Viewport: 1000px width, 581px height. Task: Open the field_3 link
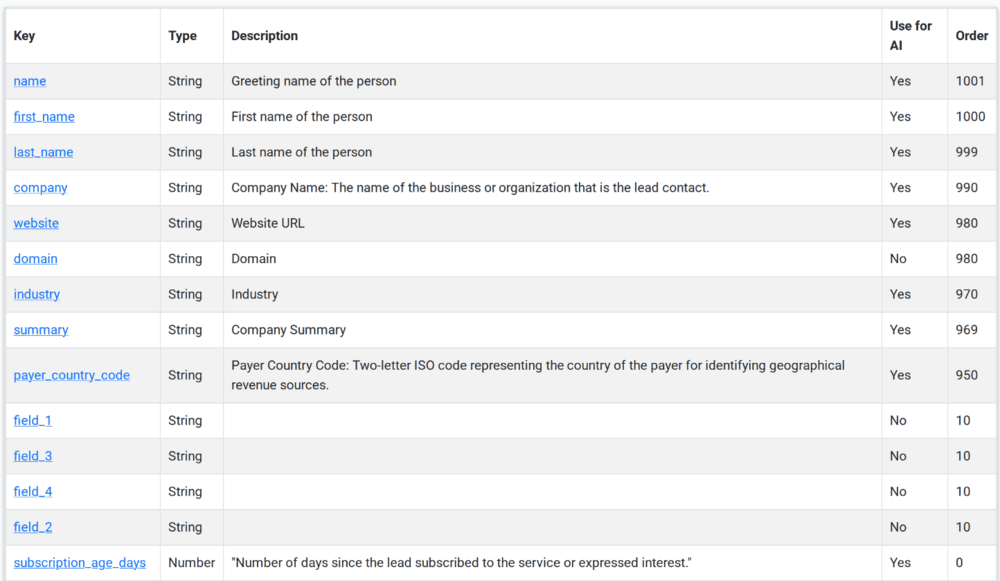click(x=33, y=456)
